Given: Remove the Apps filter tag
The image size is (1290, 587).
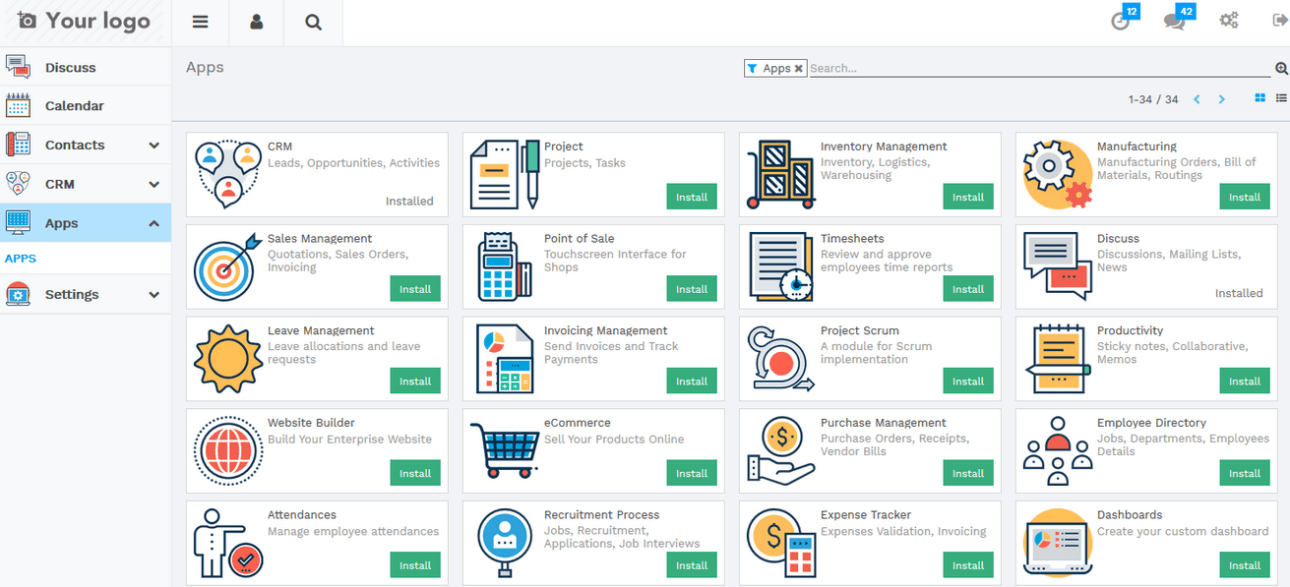Looking at the screenshot, I should pos(798,69).
